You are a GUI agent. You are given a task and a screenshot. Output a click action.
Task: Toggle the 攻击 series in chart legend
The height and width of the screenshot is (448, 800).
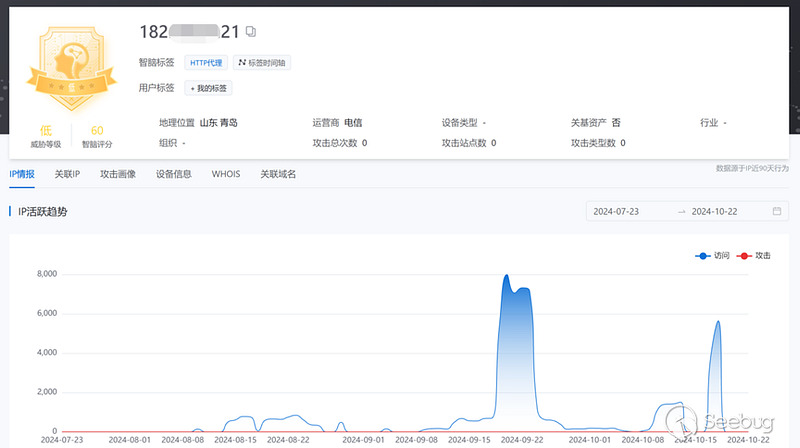754,256
